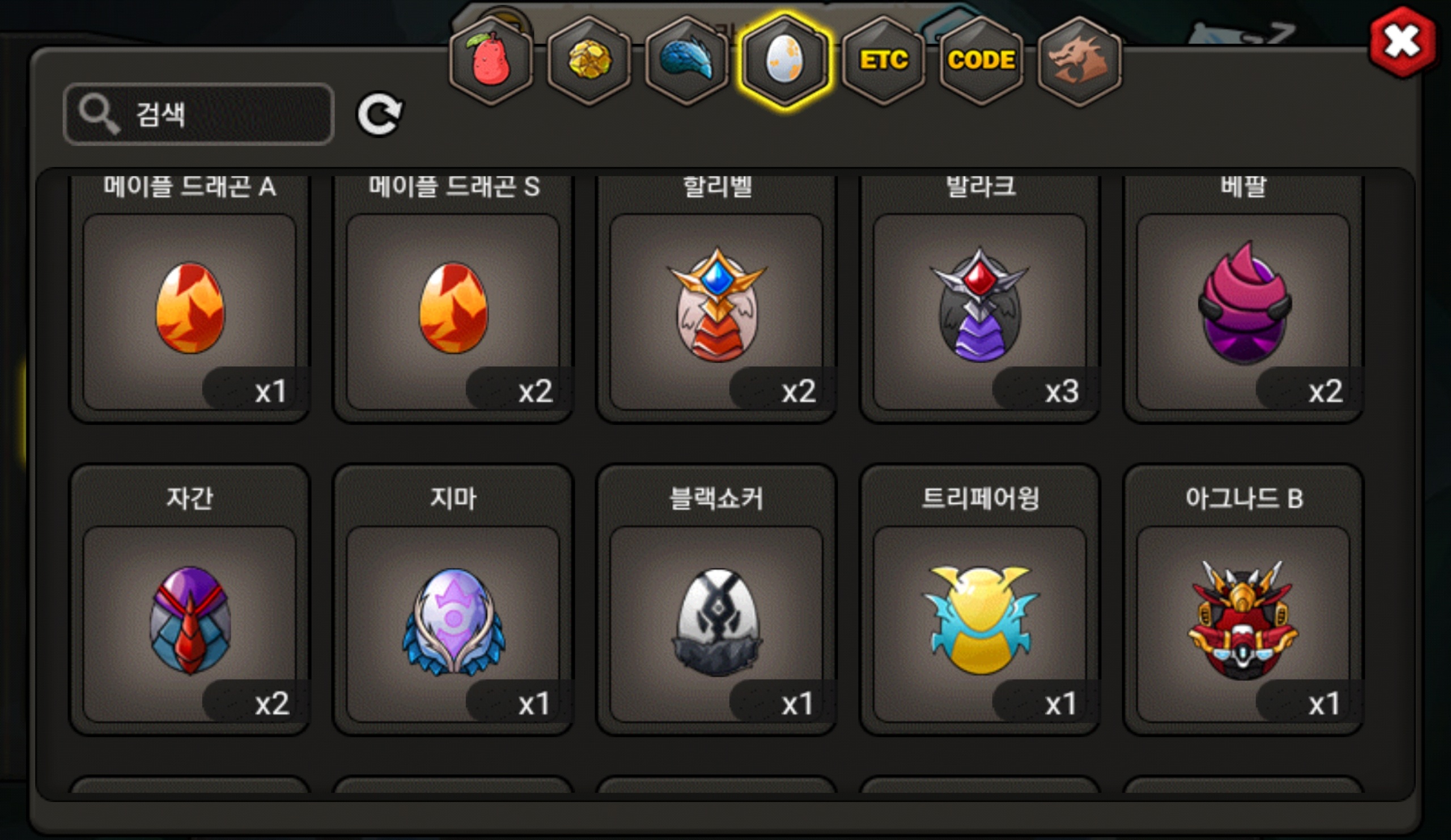Open the red fruit food tab
1451x840 pixels.
491,61
